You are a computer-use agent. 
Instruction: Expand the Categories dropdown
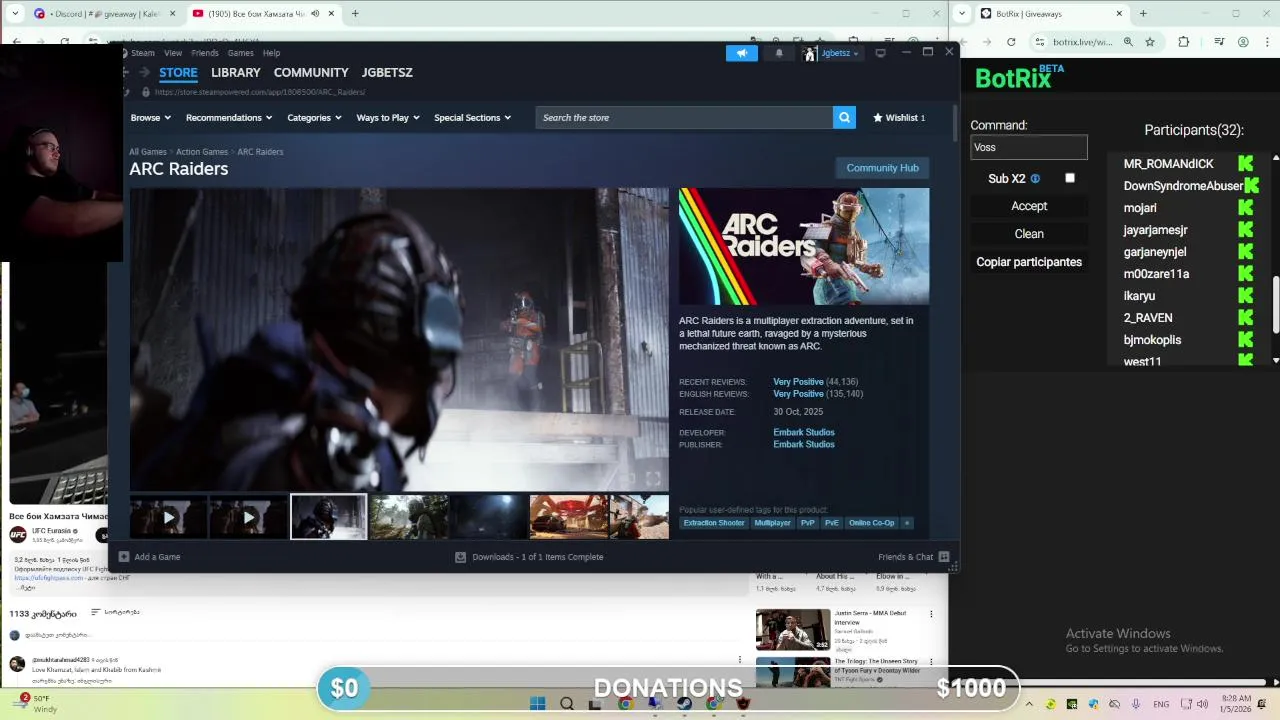[315, 118]
